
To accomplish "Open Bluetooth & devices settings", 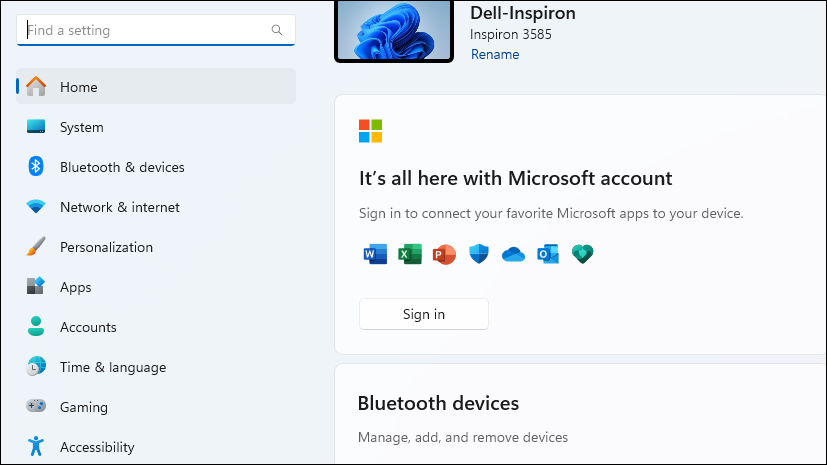I will [122, 167].
